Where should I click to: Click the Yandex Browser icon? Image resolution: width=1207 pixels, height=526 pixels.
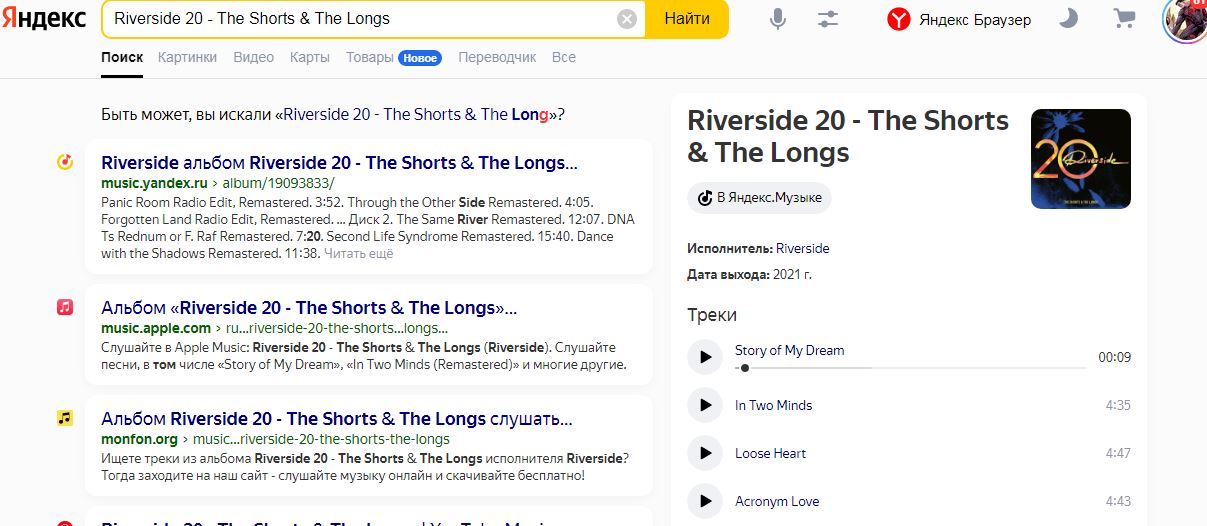(899, 19)
